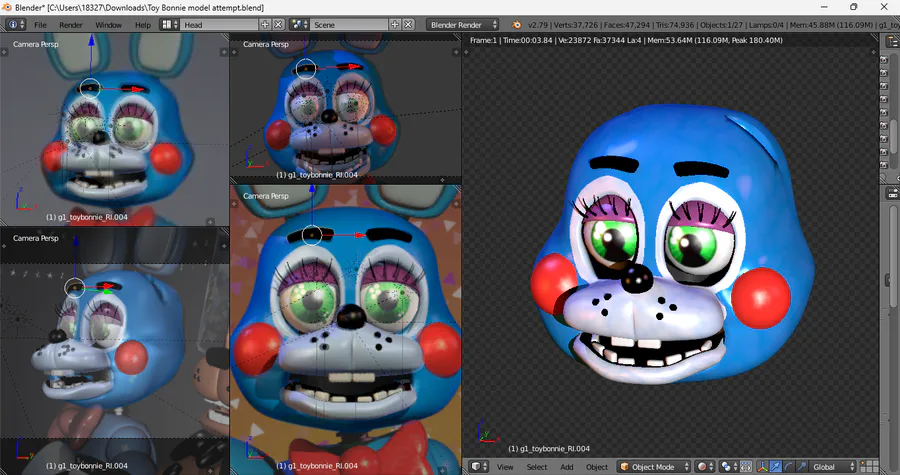
Task: Toggle the rotate manipulator arc
Action: [789, 466]
